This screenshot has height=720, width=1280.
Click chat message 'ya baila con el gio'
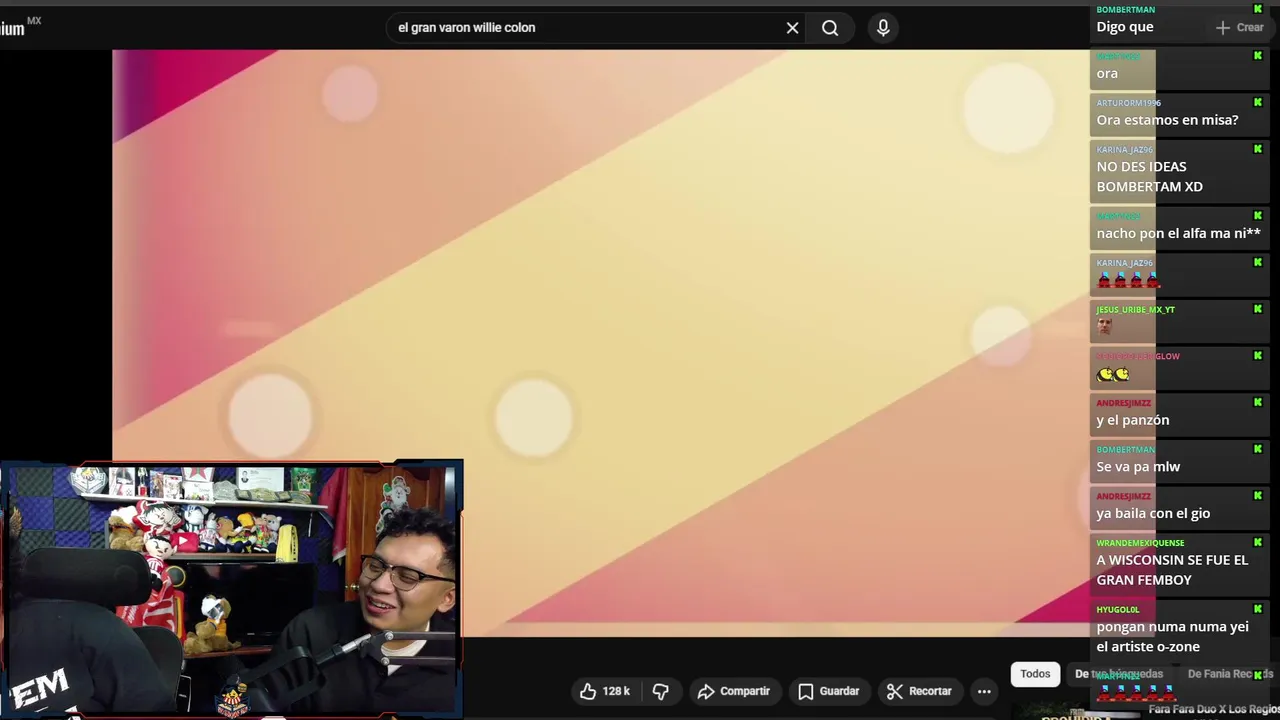1153,513
